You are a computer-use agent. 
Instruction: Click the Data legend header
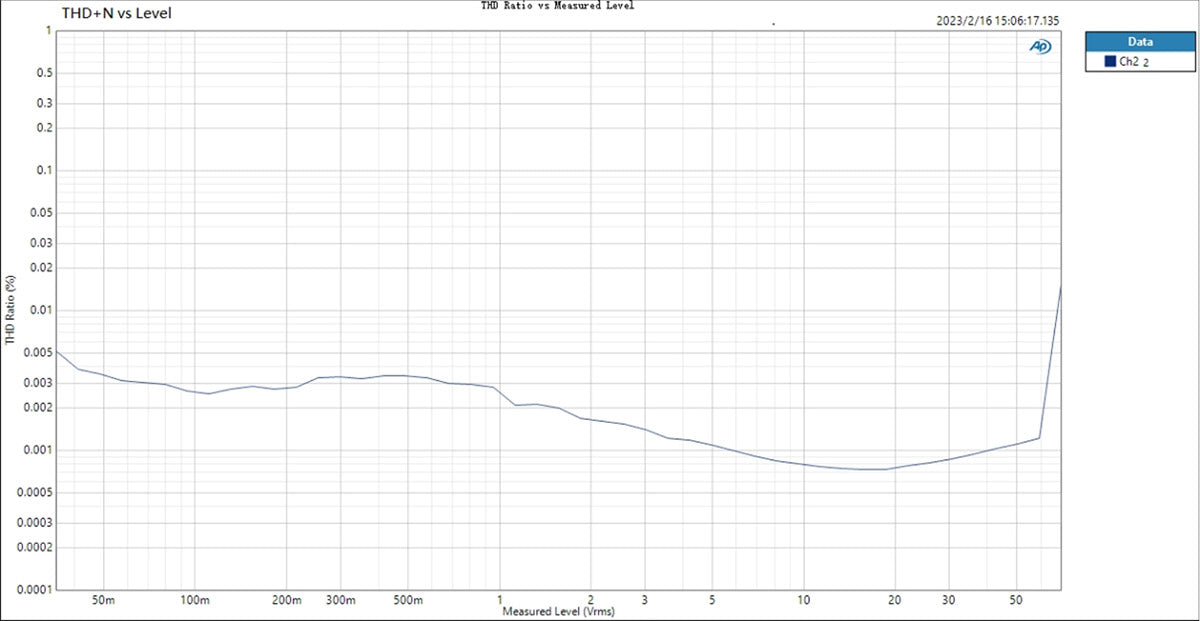coord(1139,42)
